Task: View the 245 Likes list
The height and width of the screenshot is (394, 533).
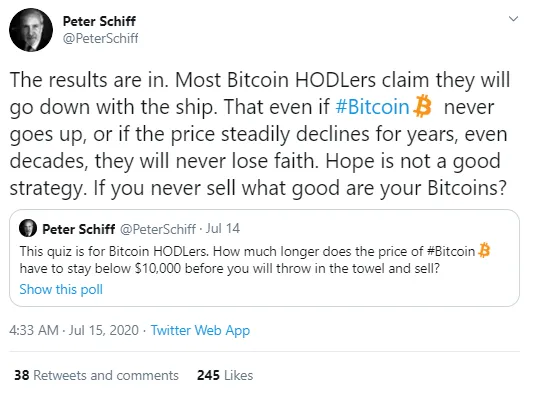Action: pos(225,375)
